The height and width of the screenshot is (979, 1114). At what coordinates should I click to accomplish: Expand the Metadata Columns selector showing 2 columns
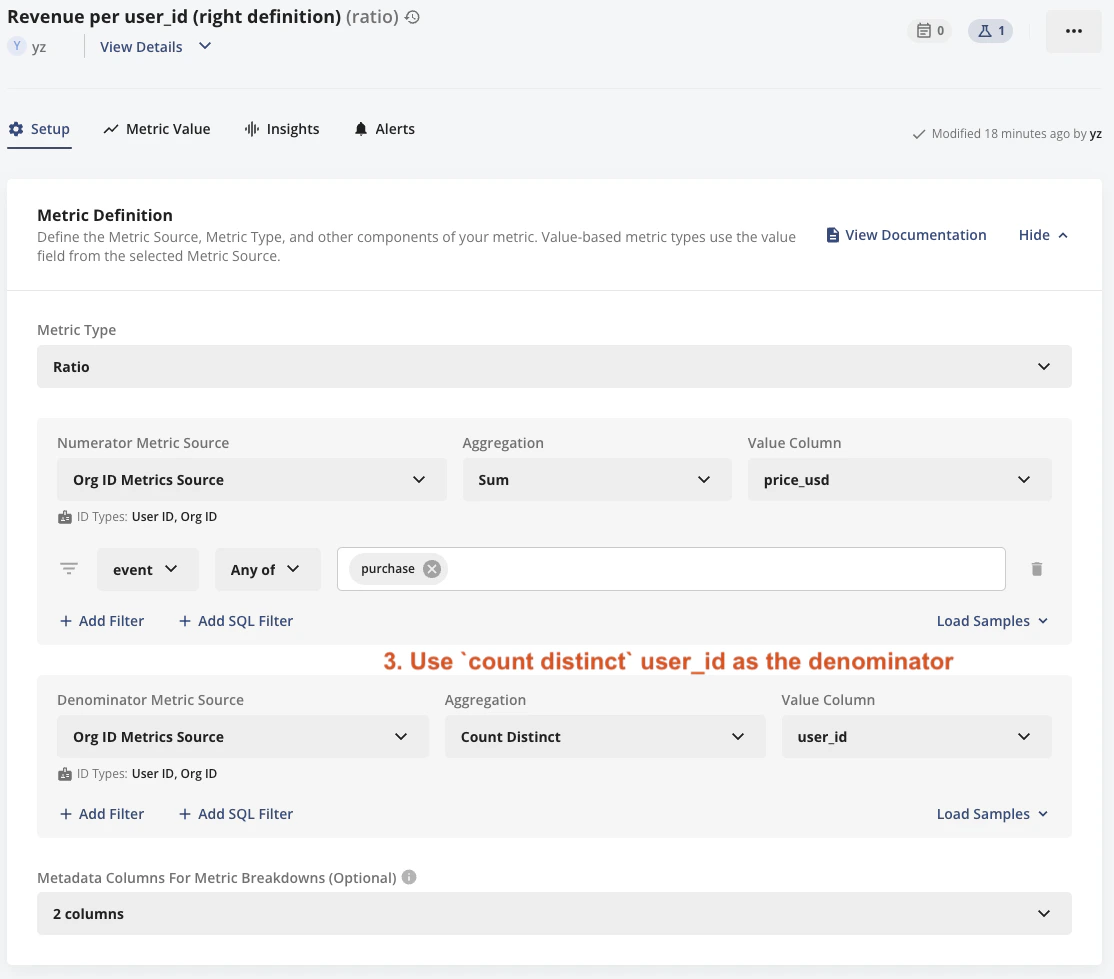(x=554, y=913)
